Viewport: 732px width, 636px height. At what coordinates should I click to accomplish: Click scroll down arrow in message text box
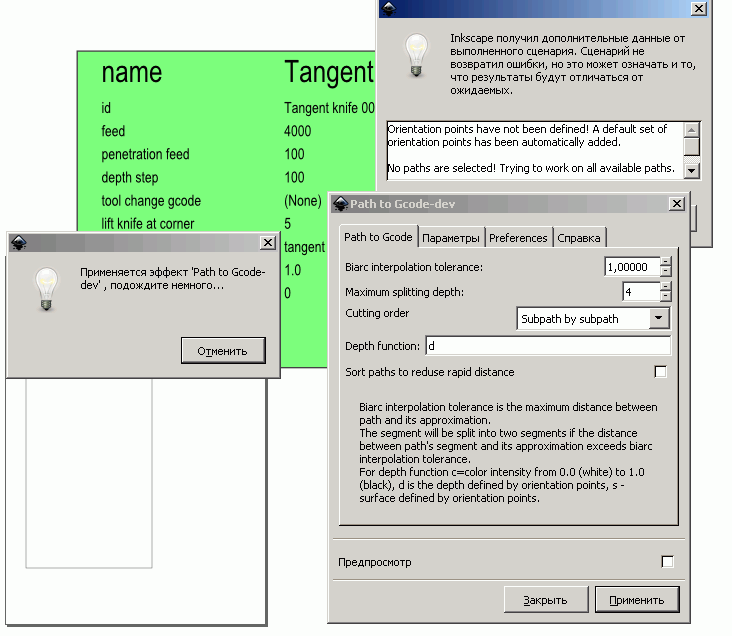click(x=691, y=171)
